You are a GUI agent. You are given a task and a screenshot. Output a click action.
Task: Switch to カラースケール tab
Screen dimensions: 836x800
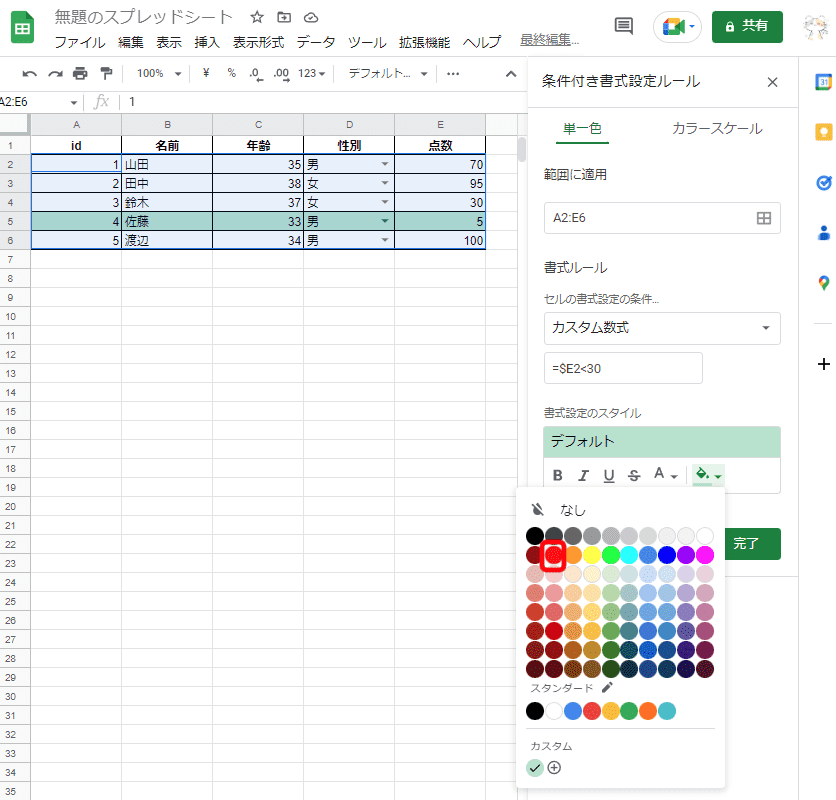(x=717, y=128)
